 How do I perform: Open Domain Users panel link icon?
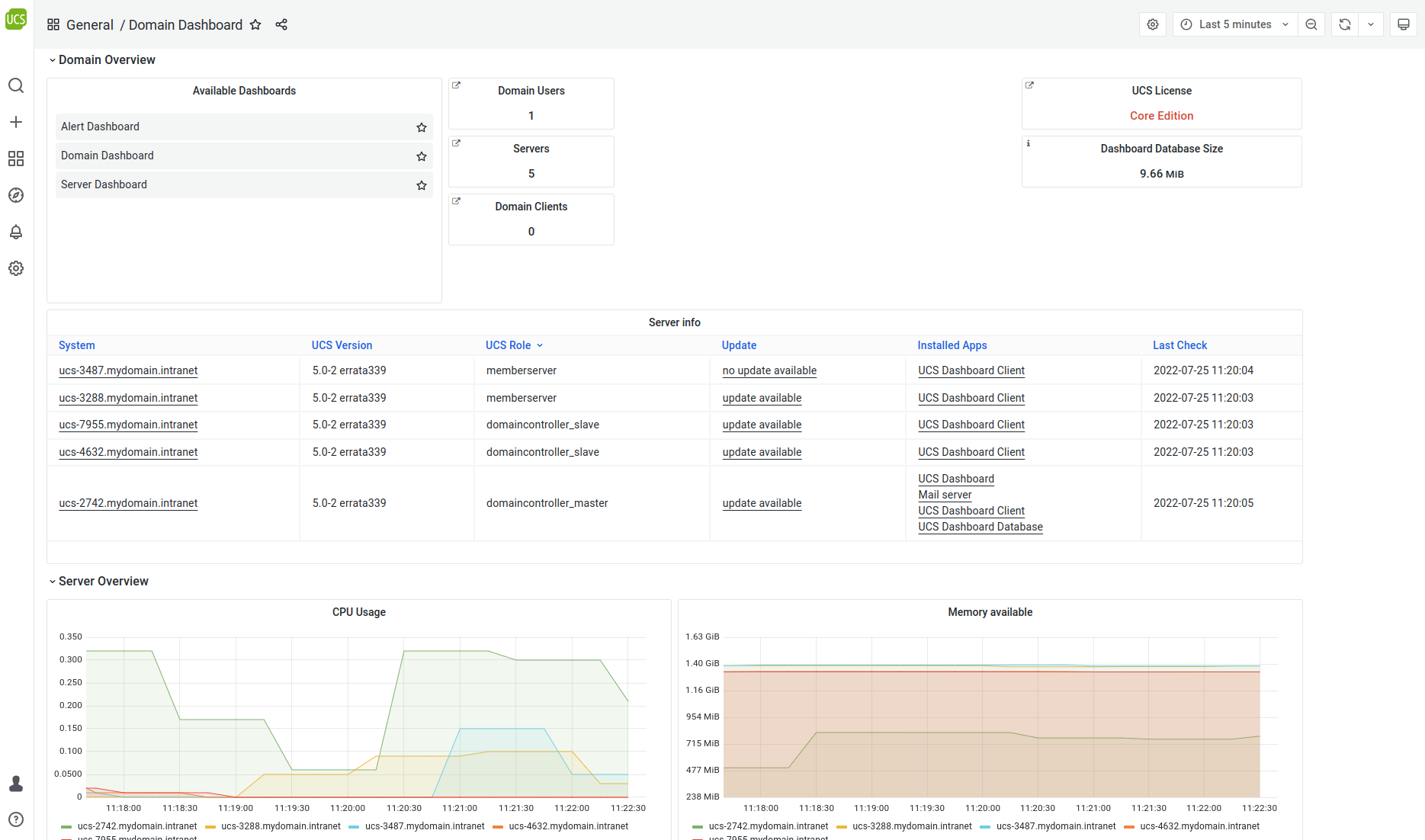click(456, 85)
